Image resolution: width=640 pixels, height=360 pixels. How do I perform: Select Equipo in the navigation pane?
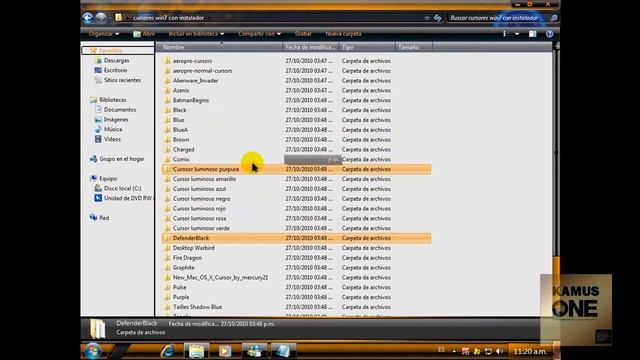point(108,178)
